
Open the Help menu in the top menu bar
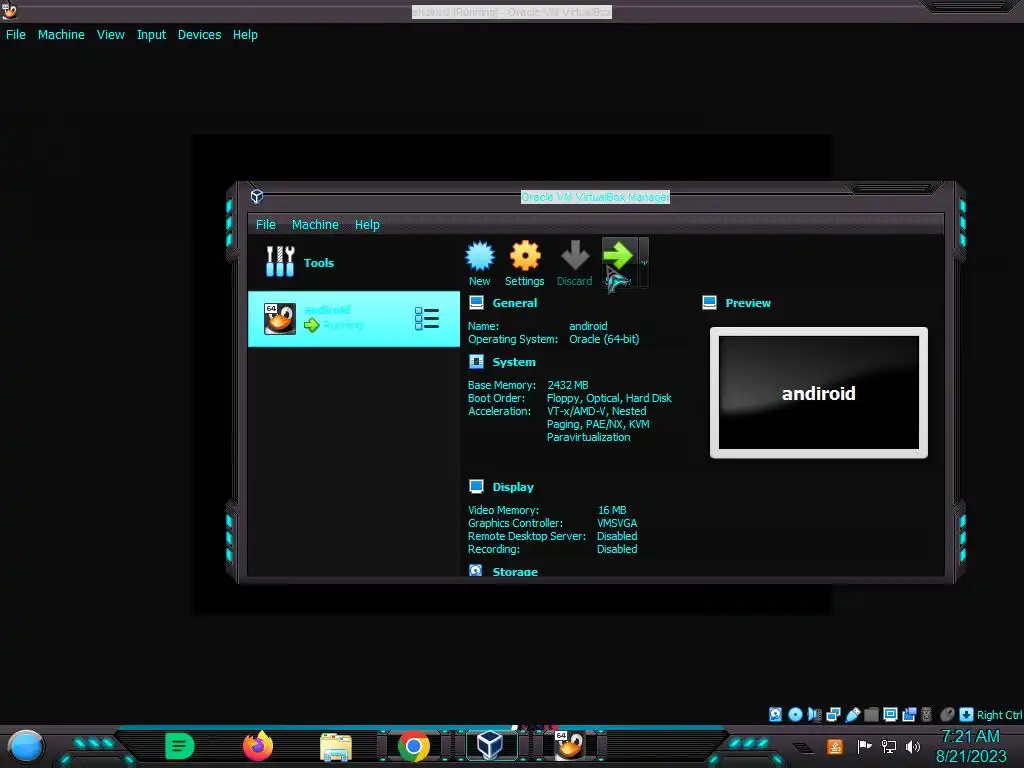click(x=245, y=35)
